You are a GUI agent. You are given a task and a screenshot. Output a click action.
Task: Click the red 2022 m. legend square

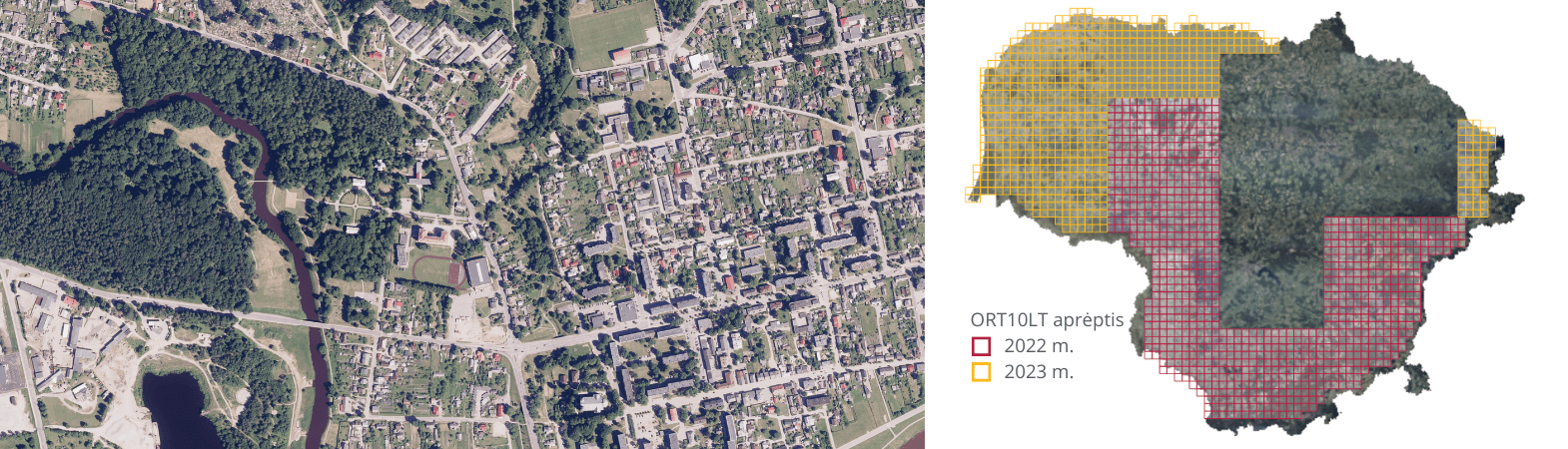pyautogui.click(x=982, y=346)
